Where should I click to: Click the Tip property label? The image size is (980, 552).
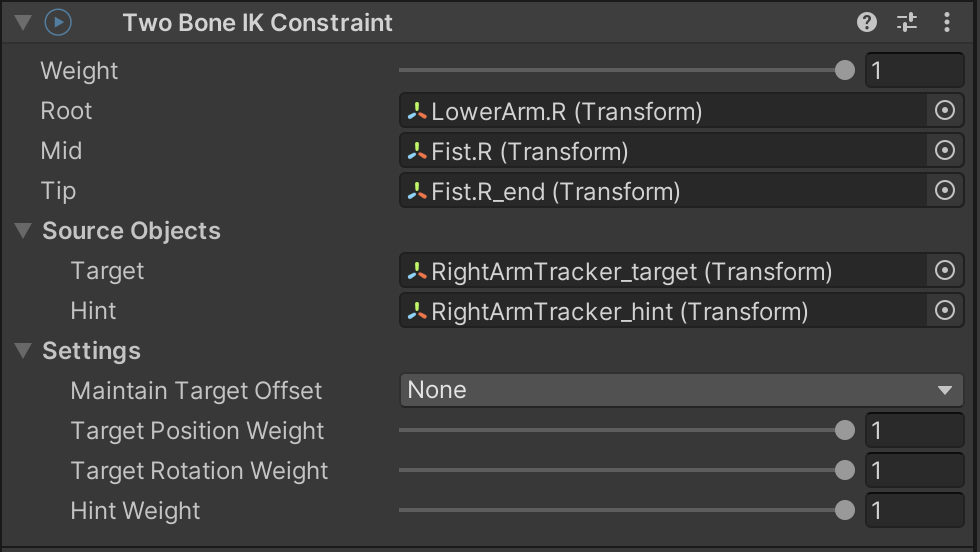[58, 191]
